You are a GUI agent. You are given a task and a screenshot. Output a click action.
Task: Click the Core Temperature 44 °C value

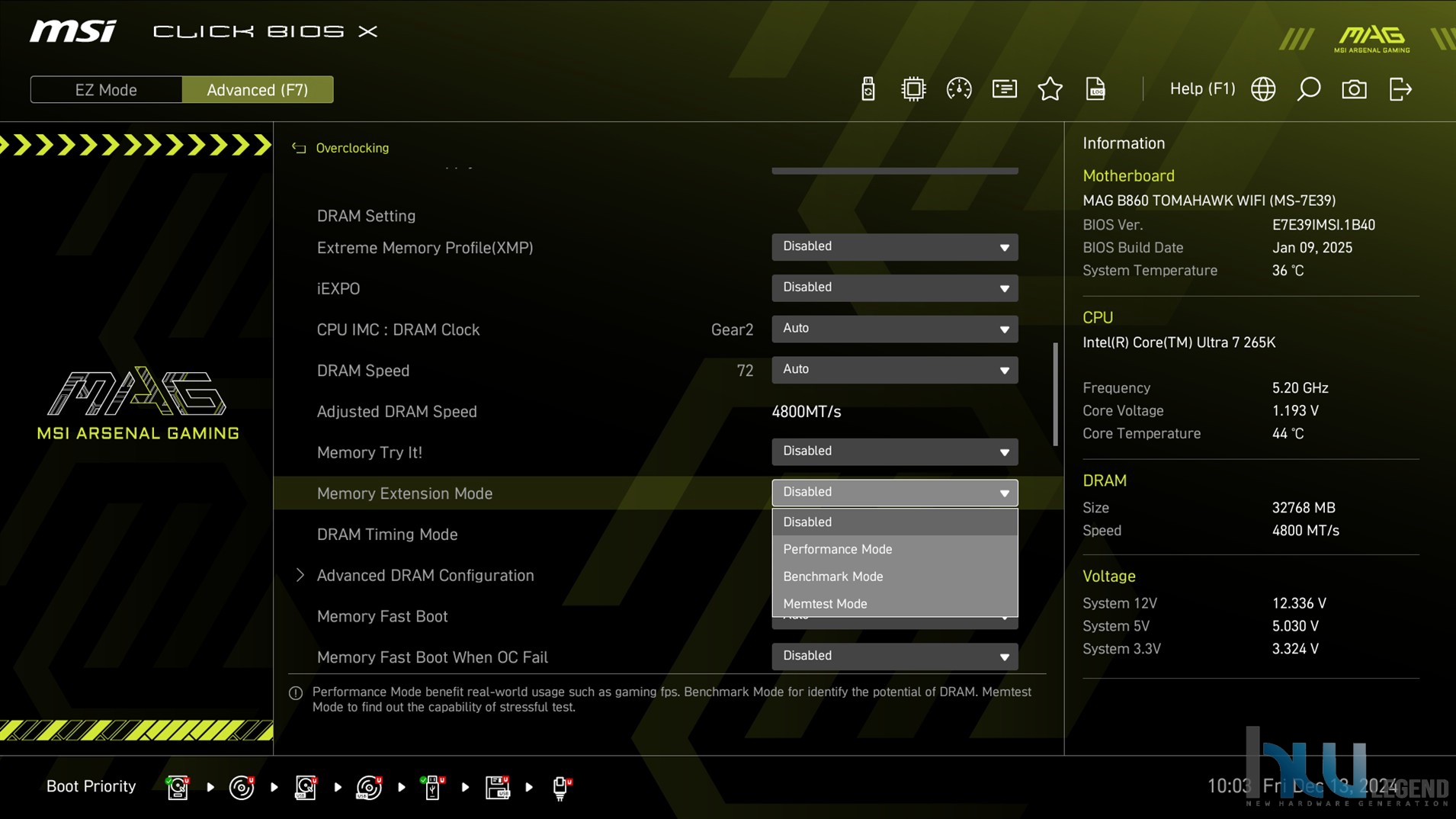coord(1288,434)
